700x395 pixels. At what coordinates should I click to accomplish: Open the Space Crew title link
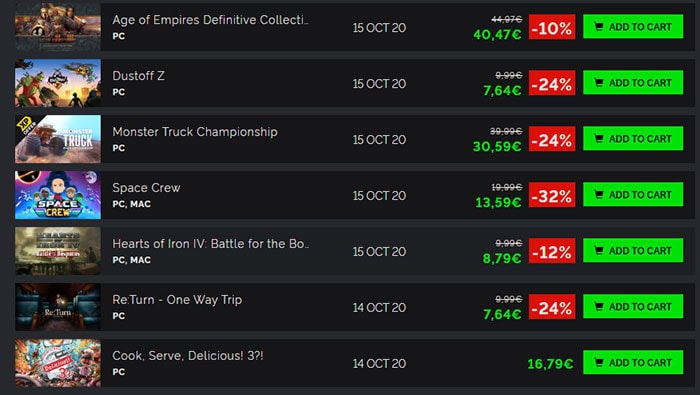tap(146, 188)
